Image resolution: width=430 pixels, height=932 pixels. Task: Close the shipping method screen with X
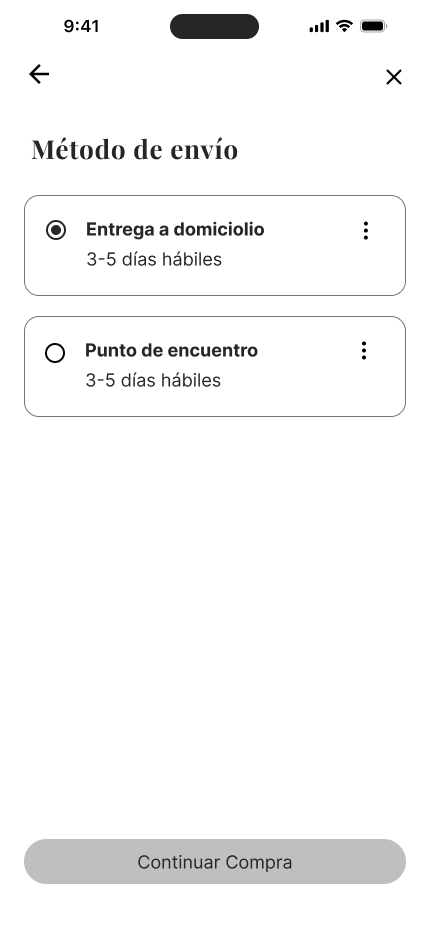394,77
